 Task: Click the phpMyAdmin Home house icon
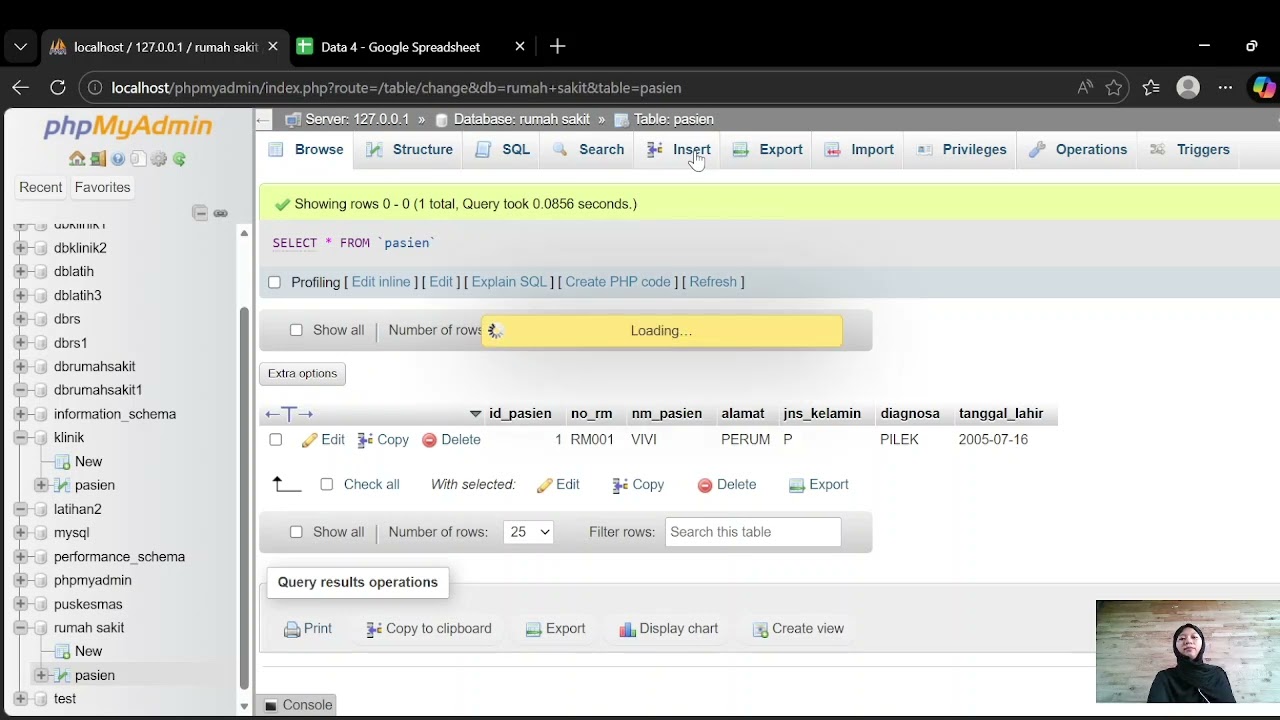[x=77, y=159]
